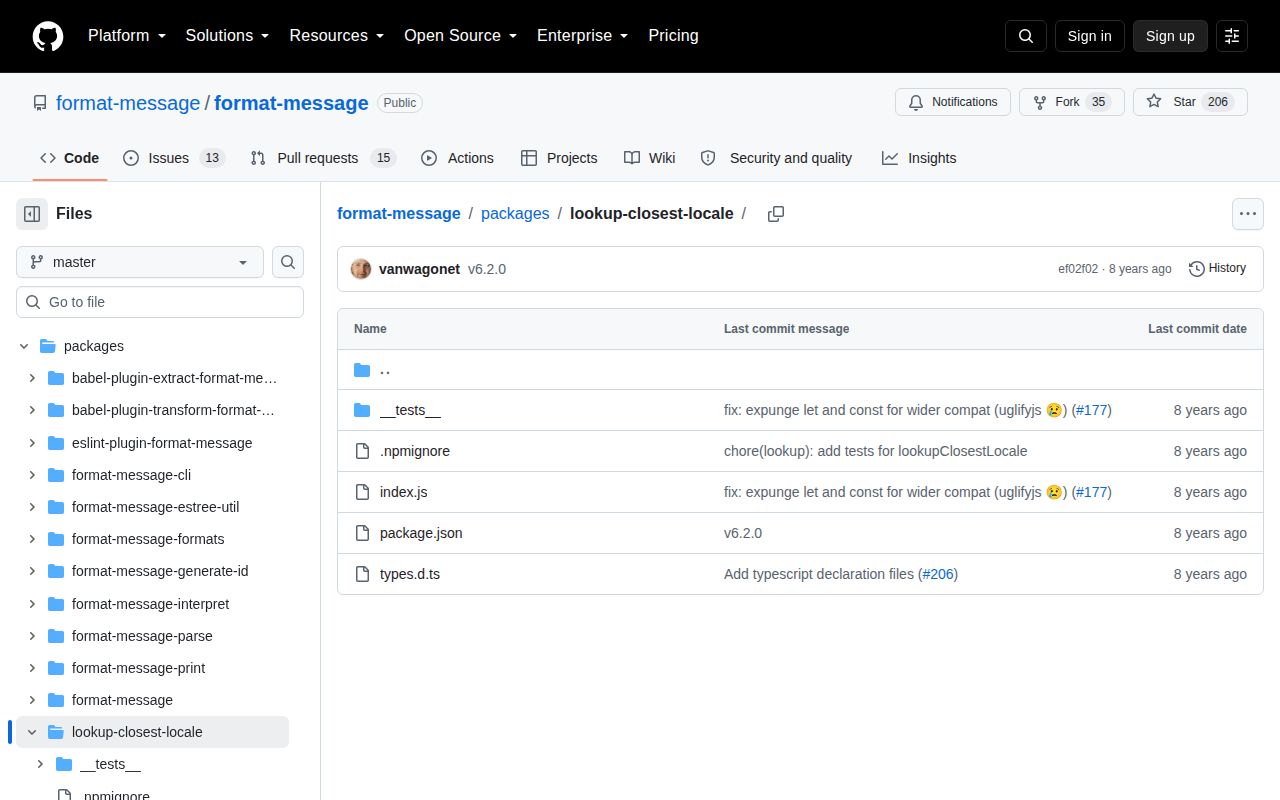
Task: Open commit ef02f02 link
Action: 1078,269
